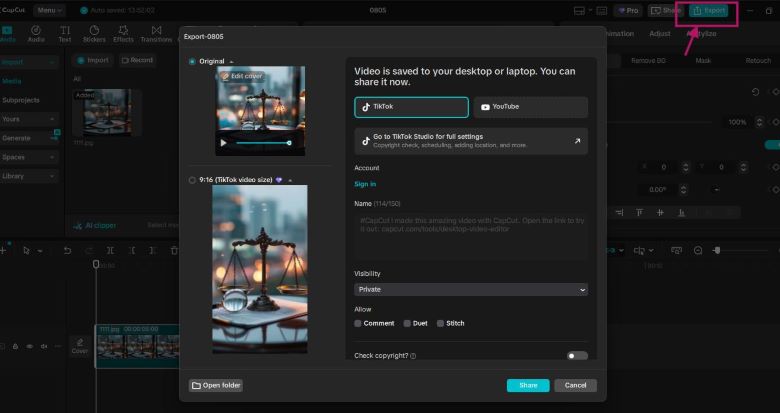
Task: Click the Delete trash icon in timeline
Action: click(174, 251)
